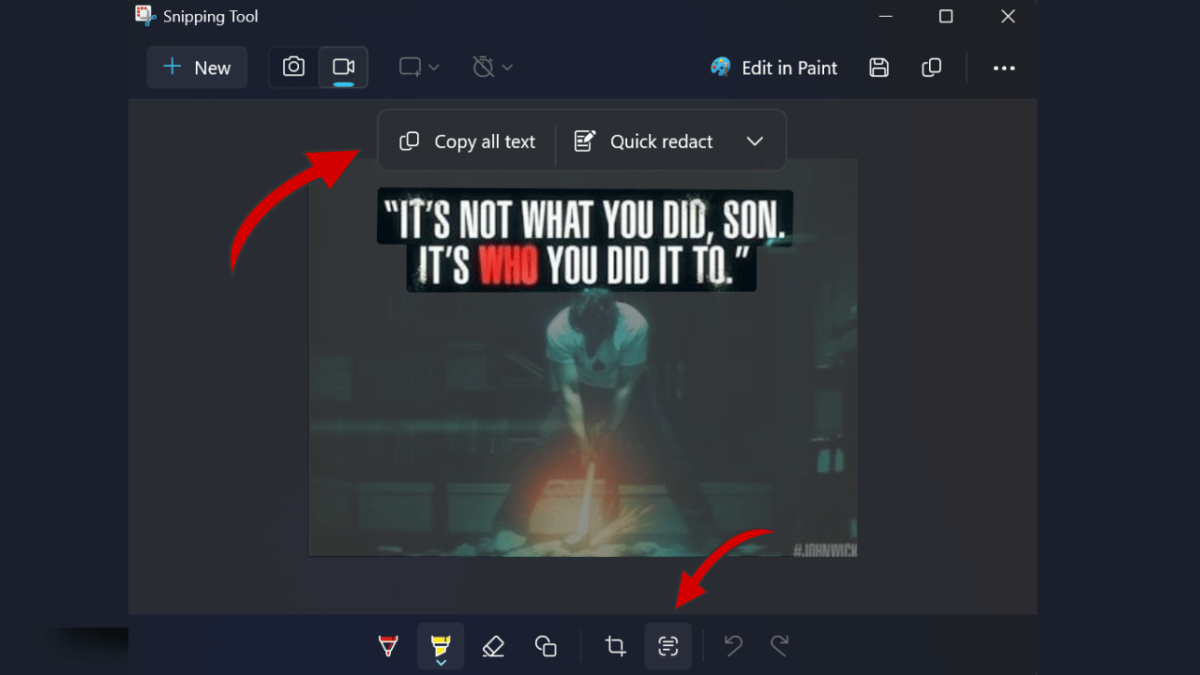Image resolution: width=1200 pixels, height=675 pixels.
Task: Click the Quick redact button
Action: click(643, 142)
